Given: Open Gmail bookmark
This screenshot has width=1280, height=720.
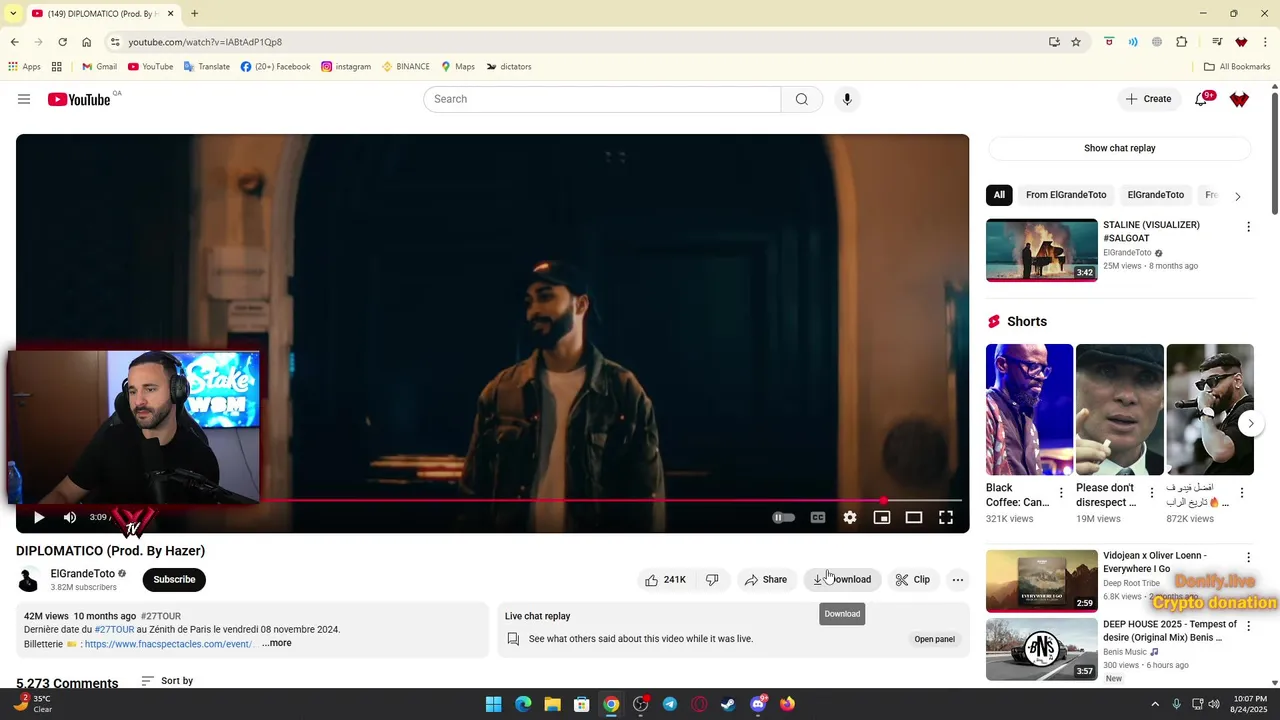Looking at the screenshot, I should click(99, 67).
